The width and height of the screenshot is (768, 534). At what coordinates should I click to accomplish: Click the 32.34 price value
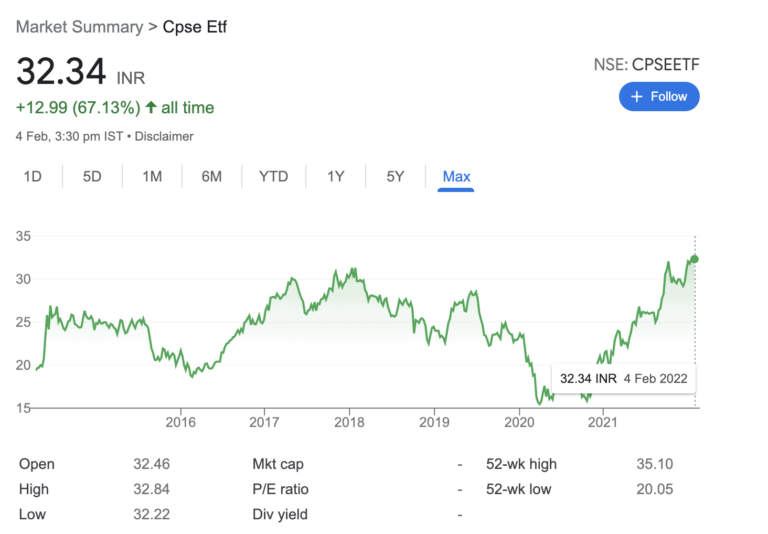[x=61, y=72]
